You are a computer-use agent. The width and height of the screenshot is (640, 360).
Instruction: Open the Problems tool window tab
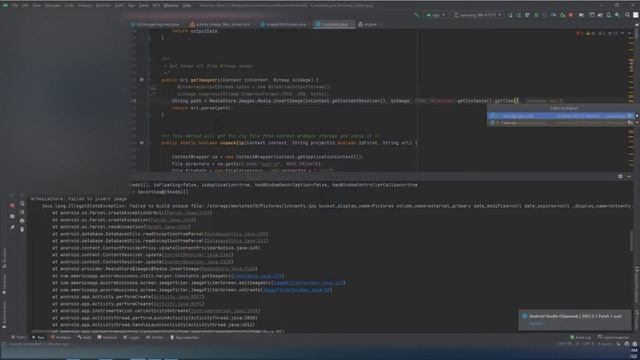[x=60, y=338]
